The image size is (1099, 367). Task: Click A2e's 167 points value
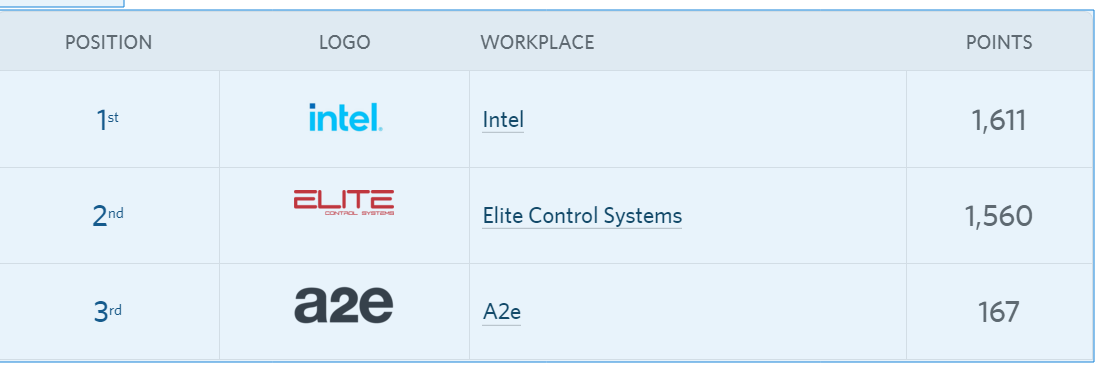click(x=999, y=312)
